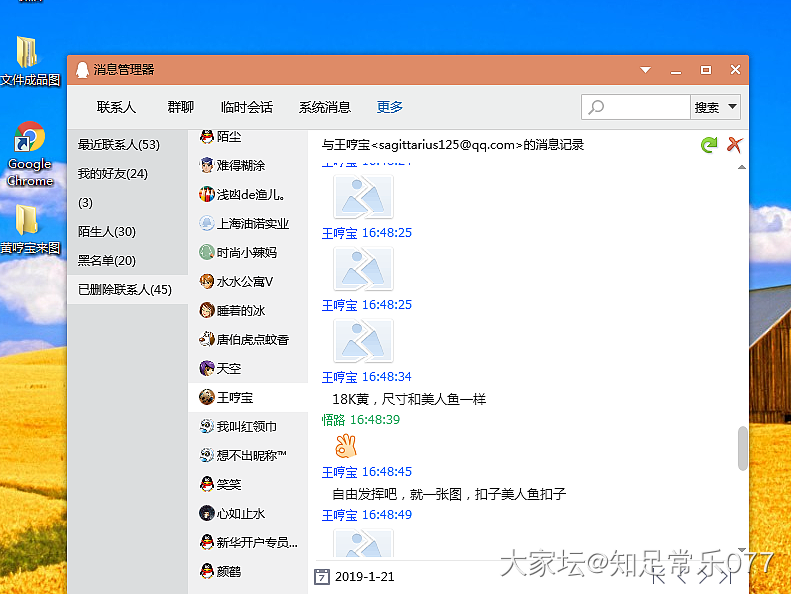
Task: Expand the 我的好友(24) group
Action: tap(113, 174)
